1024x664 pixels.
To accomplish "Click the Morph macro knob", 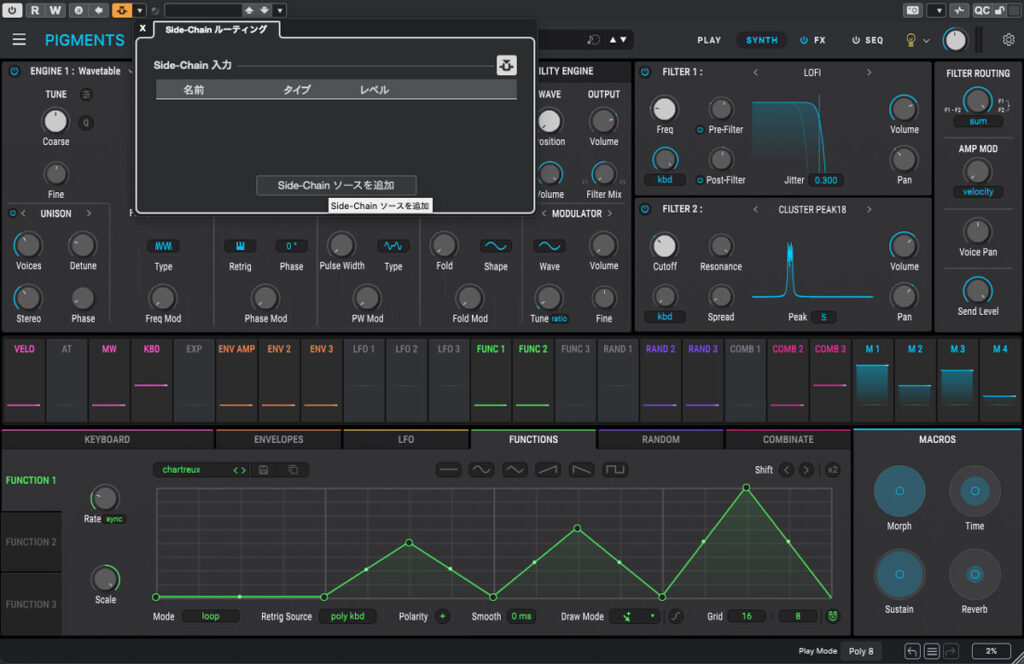I will tap(899, 491).
